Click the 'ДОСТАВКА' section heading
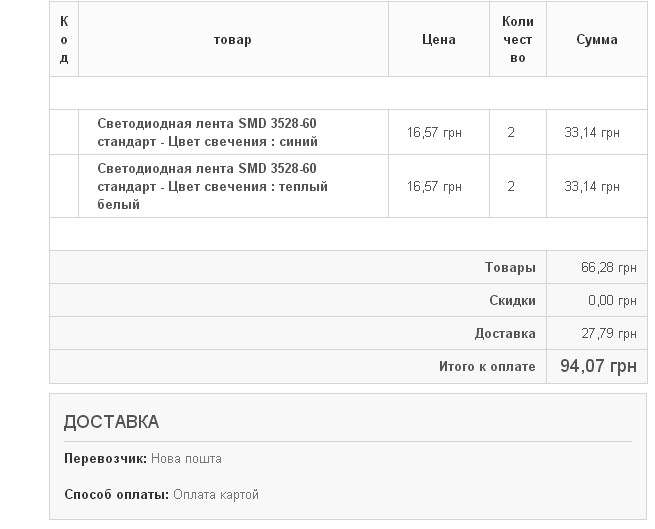The image size is (655, 529). tap(111, 422)
